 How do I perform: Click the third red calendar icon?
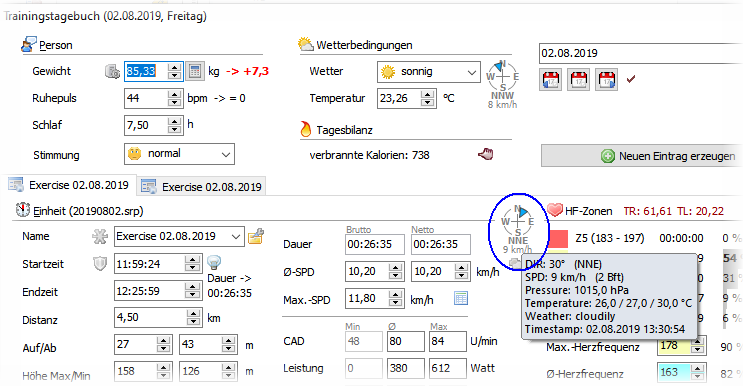(607, 79)
